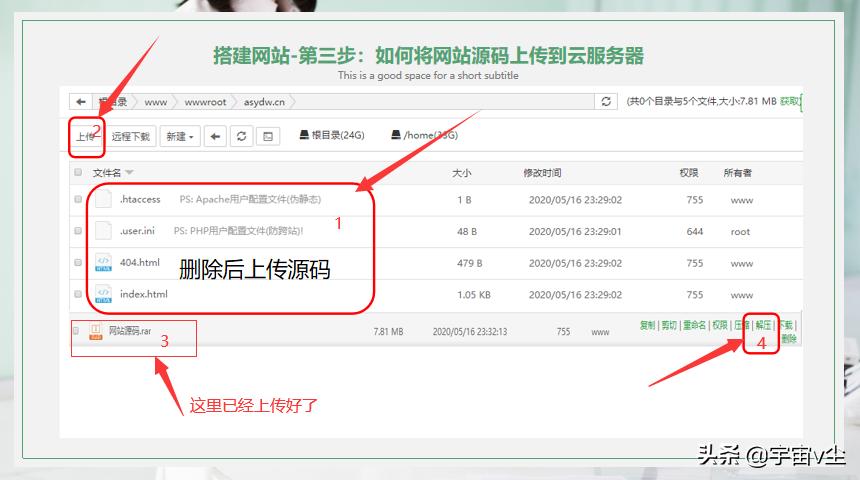Open the terminal icon in the toolbar
Screen dimensions: 860x480
click(x=268, y=136)
